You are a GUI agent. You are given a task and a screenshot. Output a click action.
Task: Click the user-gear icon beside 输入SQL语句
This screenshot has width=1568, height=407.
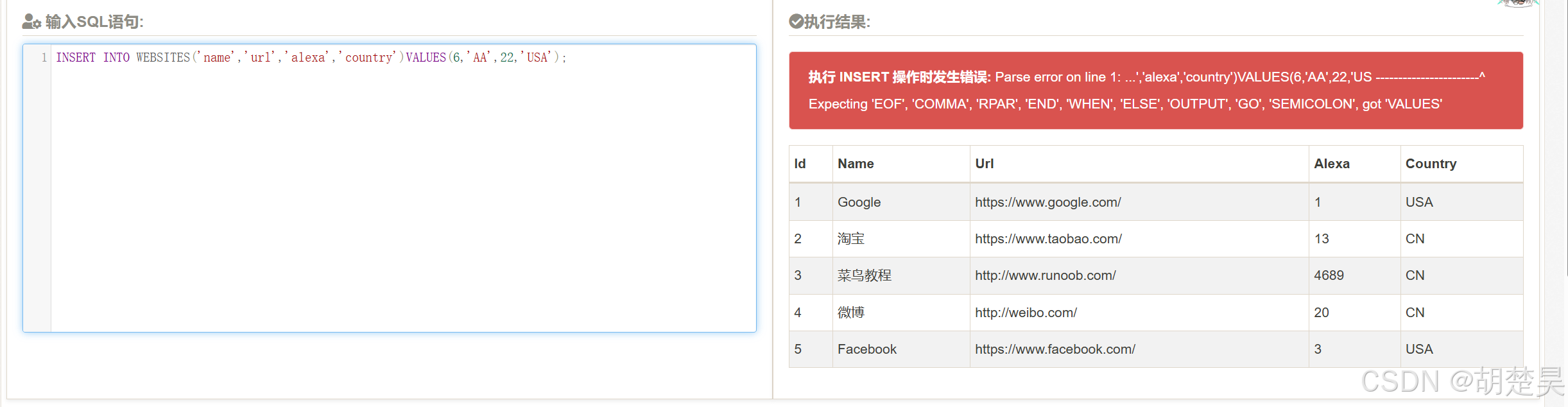click(x=31, y=22)
